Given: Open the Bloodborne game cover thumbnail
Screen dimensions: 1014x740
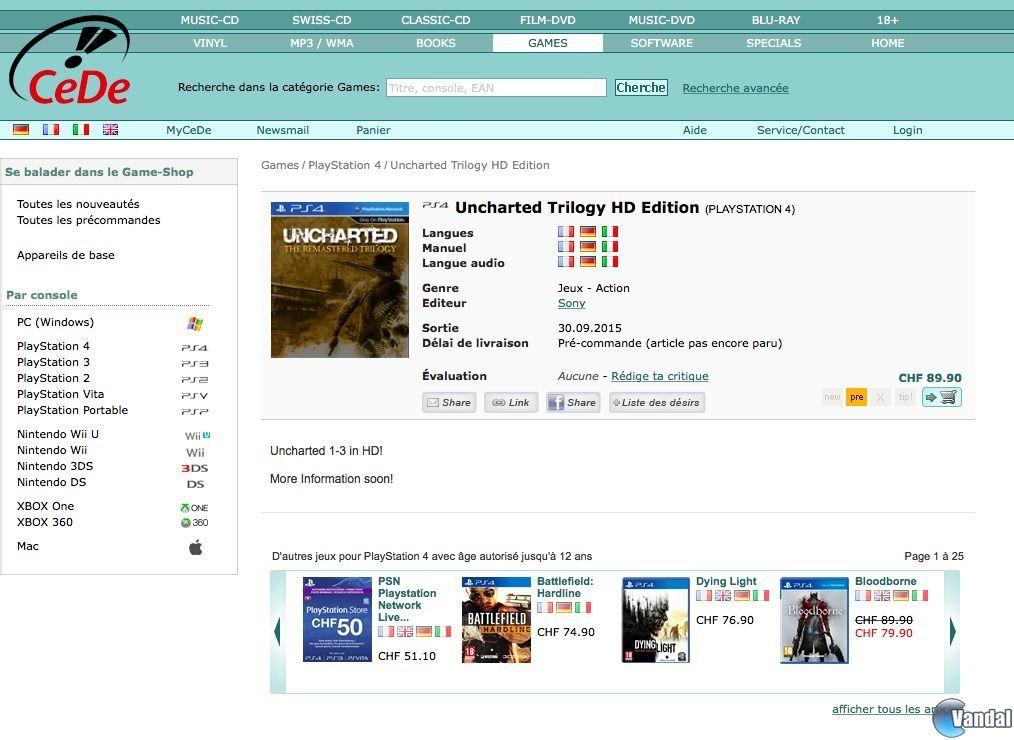Looking at the screenshot, I should click(x=814, y=620).
